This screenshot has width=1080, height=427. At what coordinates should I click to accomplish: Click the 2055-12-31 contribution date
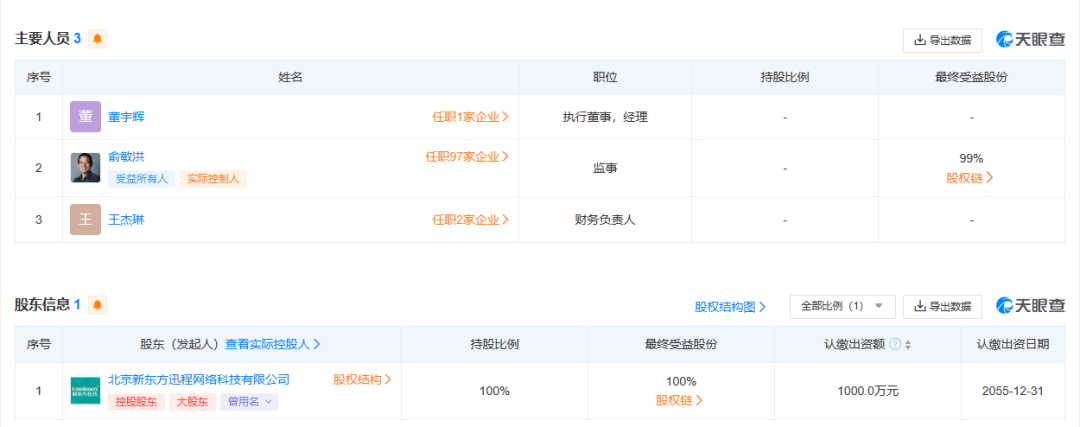pos(1012,391)
